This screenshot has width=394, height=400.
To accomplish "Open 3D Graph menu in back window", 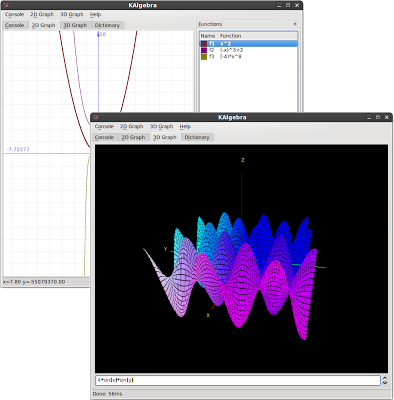I will pos(72,14).
